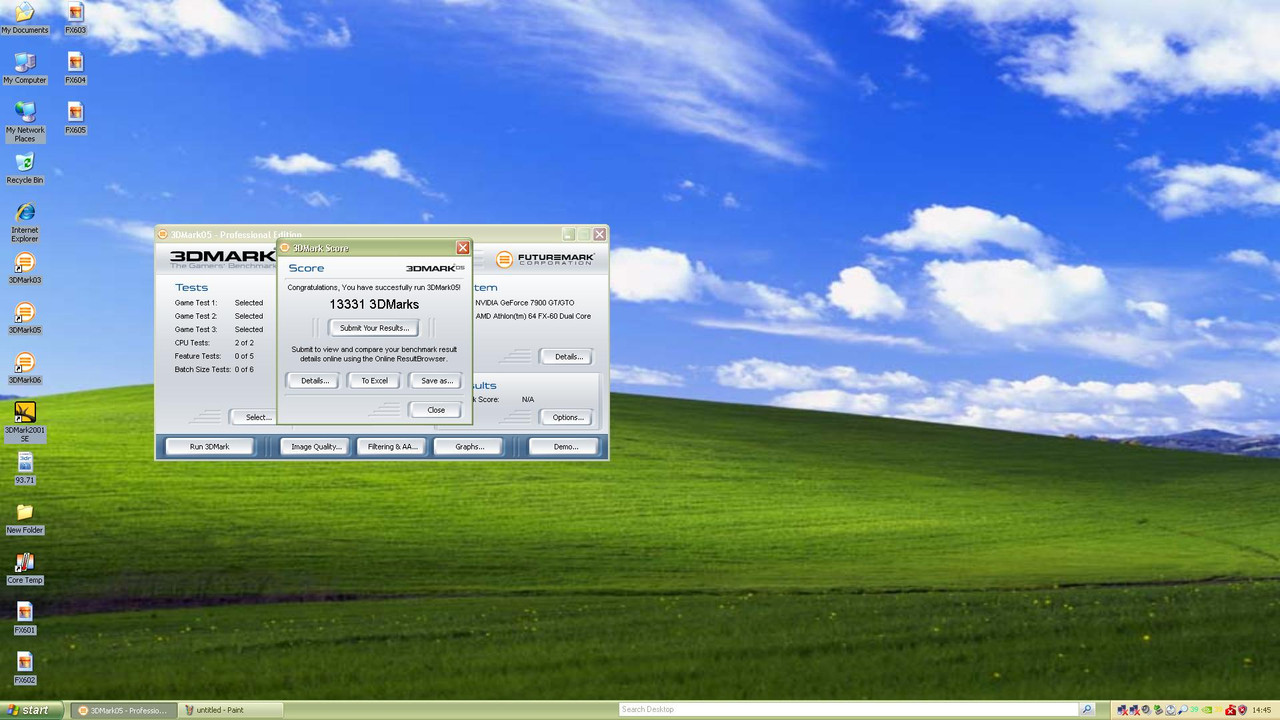Click the 13331 3DMarks score text
The height and width of the screenshot is (720, 1280).
coord(374,304)
